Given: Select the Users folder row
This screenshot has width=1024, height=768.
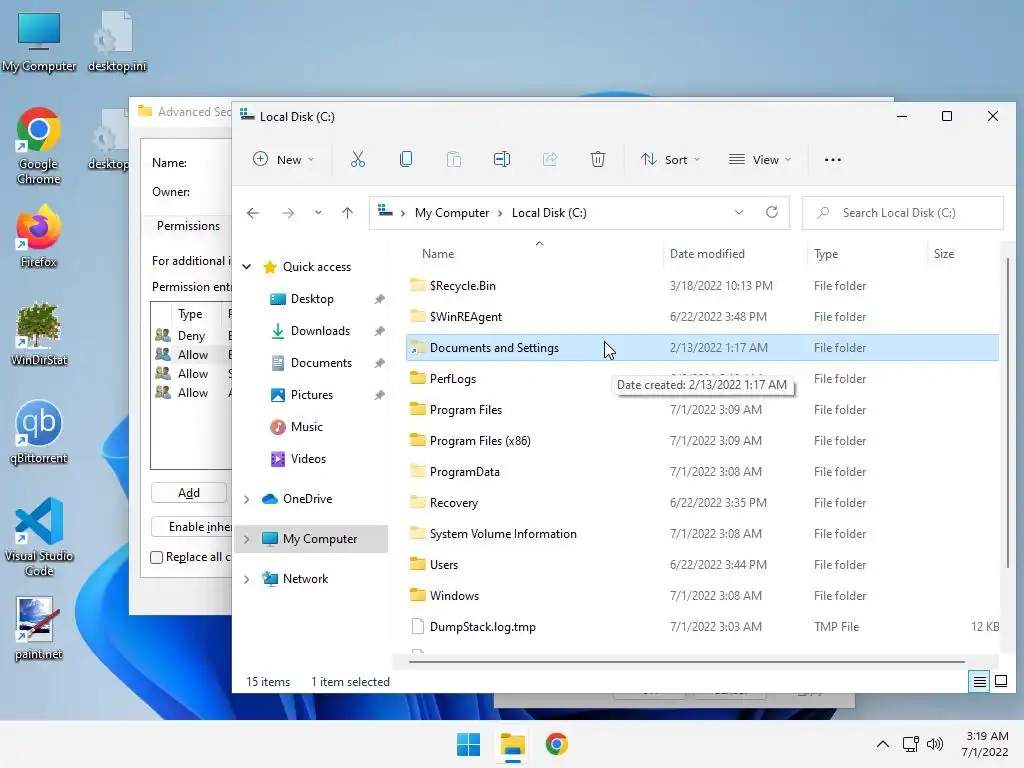Looking at the screenshot, I should click(x=702, y=565).
